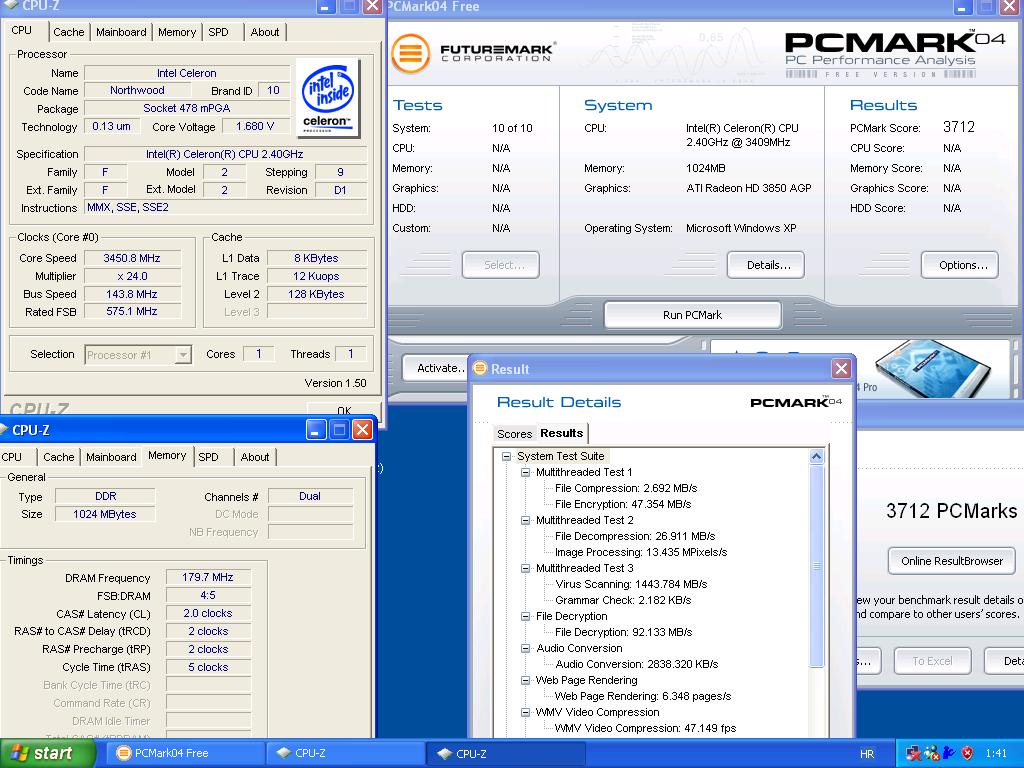Click the To Excel button
The width and height of the screenshot is (1024, 768).
coord(932,661)
